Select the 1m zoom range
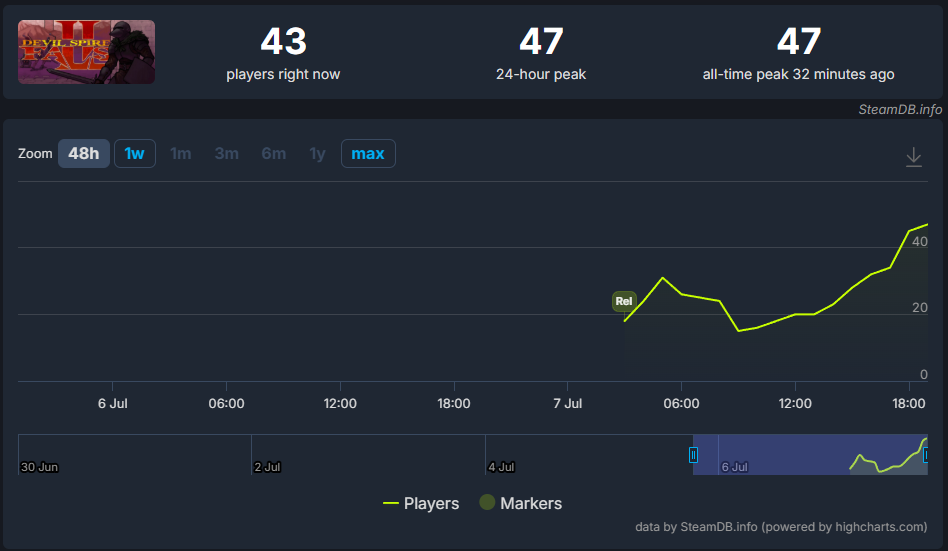 tap(180, 154)
